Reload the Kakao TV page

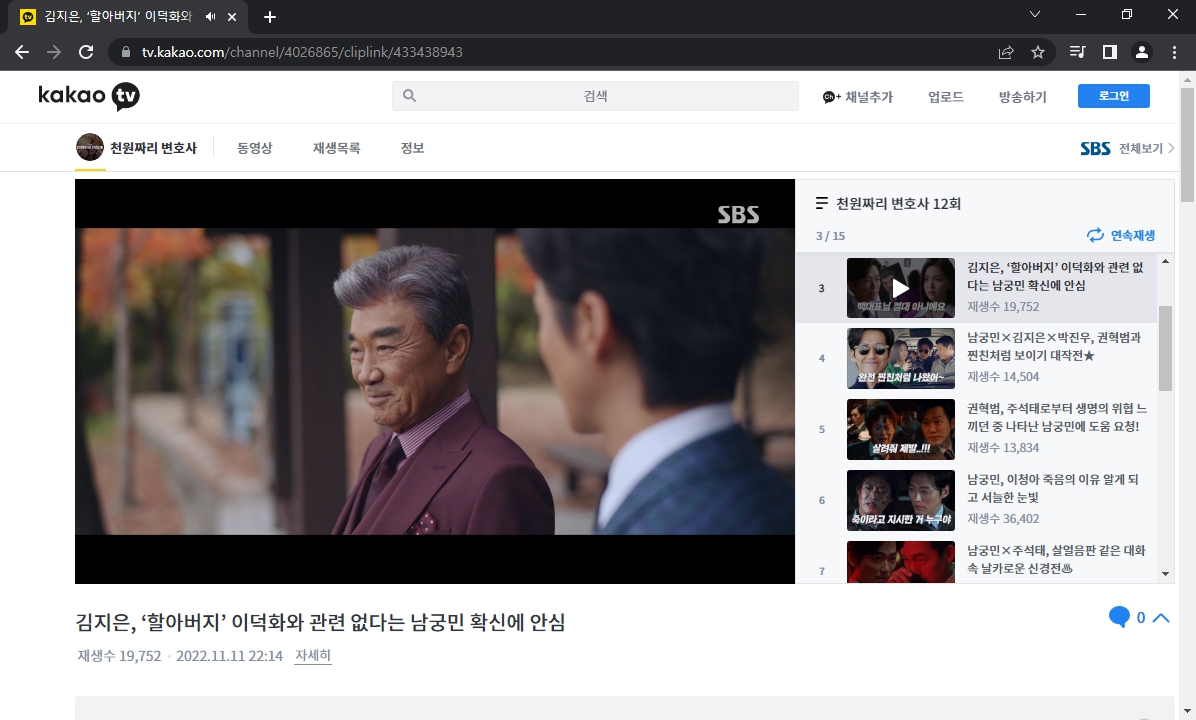click(86, 52)
